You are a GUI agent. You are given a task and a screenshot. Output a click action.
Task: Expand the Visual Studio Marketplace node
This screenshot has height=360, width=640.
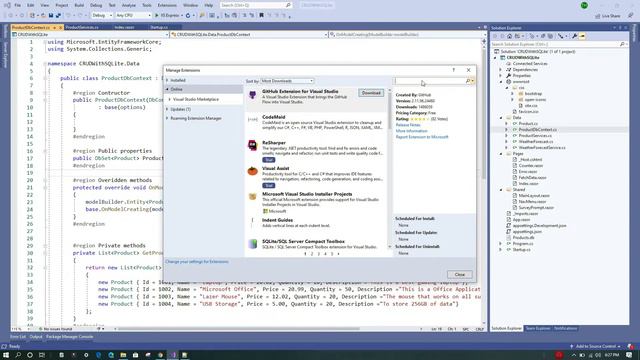click(x=169, y=99)
